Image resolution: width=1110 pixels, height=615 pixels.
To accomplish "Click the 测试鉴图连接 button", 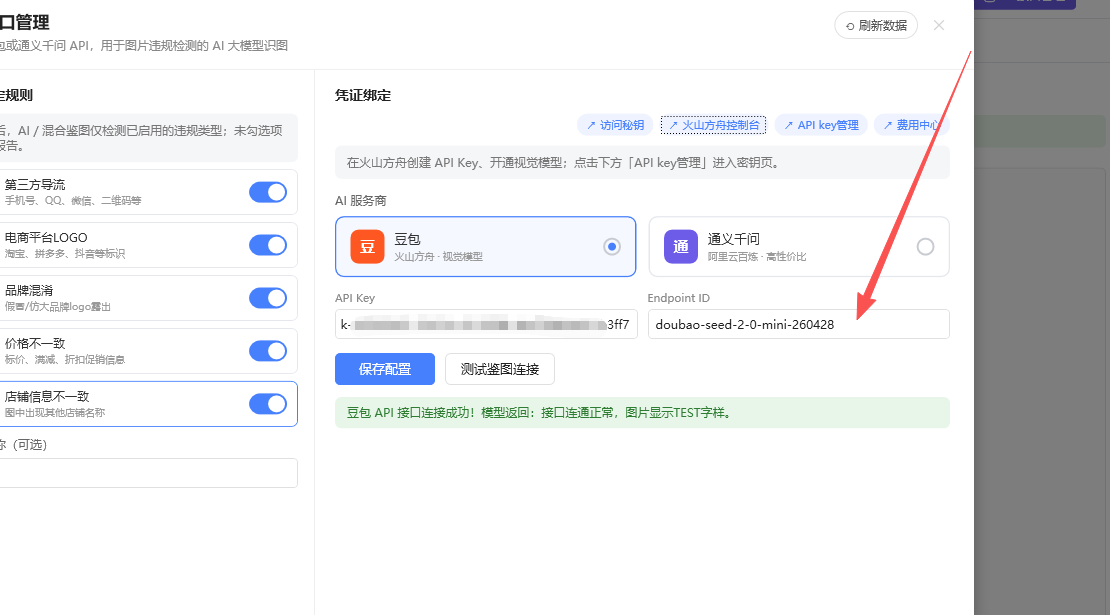I will (x=500, y=369).
